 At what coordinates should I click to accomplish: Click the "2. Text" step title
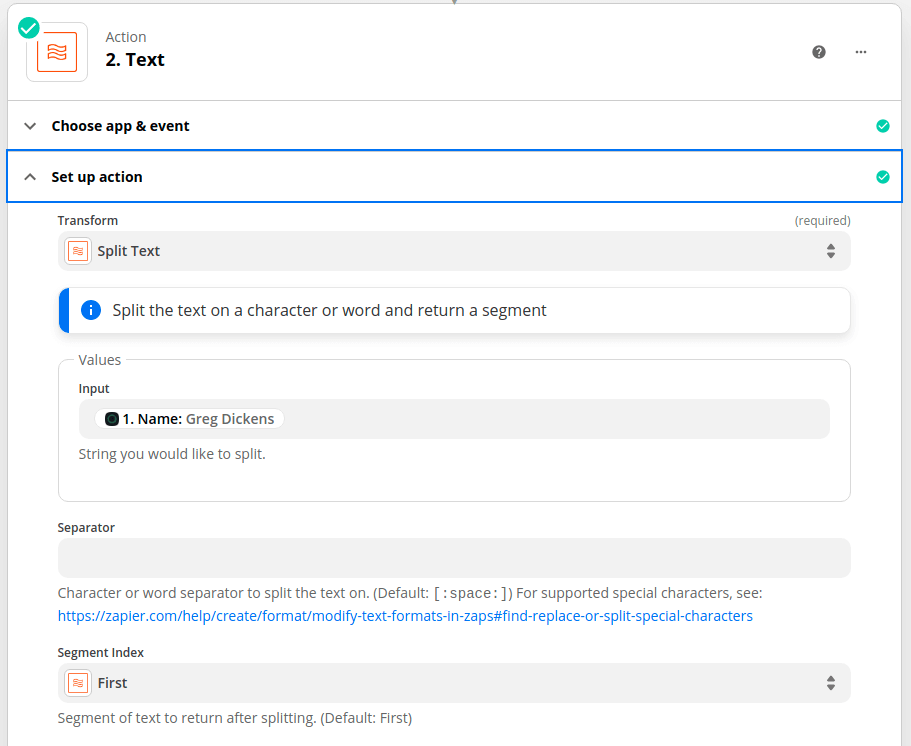[135, 60]
